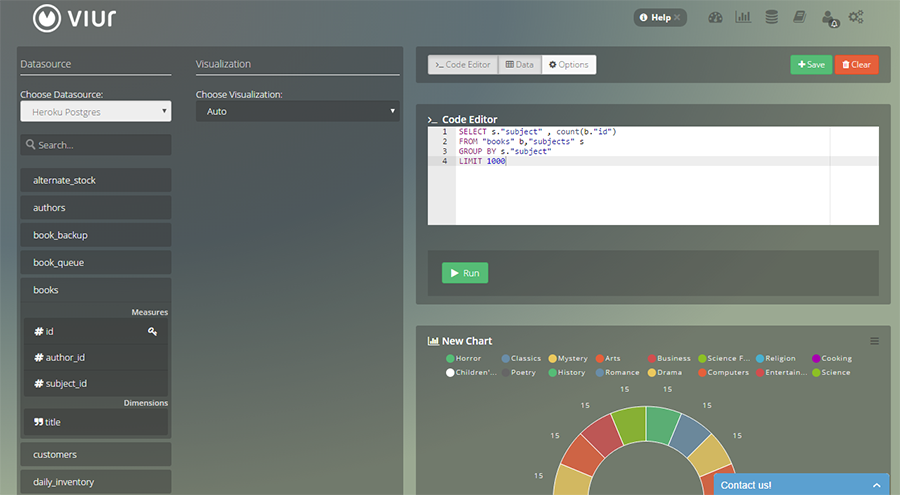Click code line 1 SELECT statement
This screenshot has width=900, height=495.
537,132
